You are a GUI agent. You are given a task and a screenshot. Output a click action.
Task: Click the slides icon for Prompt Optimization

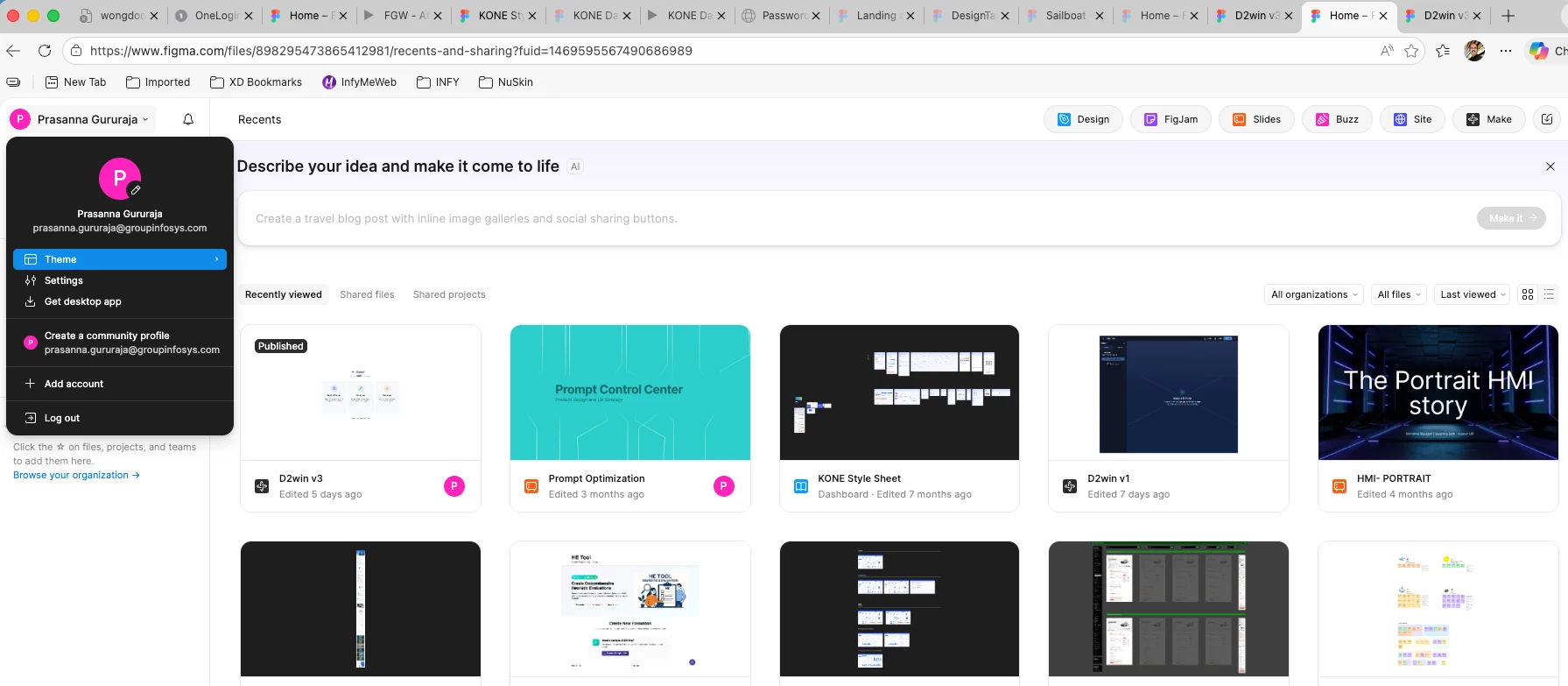coord(531,486)
